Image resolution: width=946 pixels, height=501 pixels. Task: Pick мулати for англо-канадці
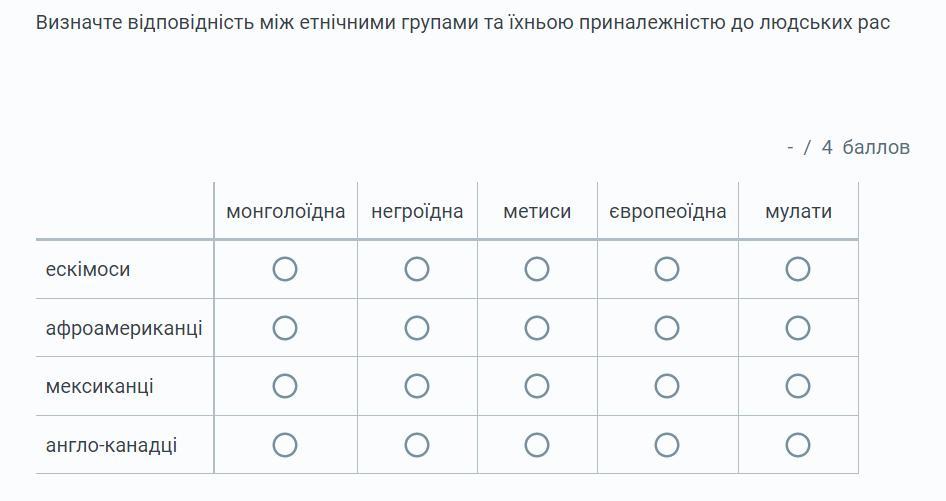tap(798, 445)
